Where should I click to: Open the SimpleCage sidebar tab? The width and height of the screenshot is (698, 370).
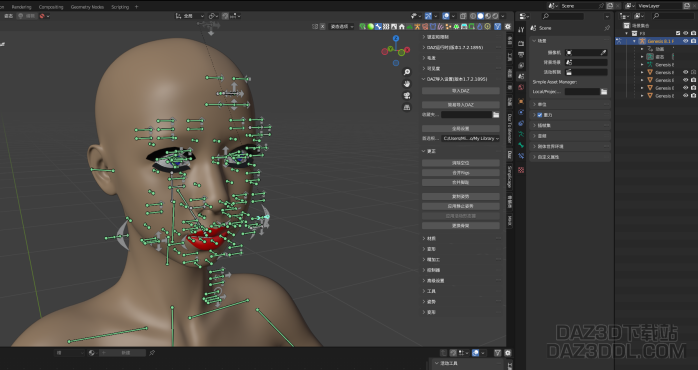coord(510,177)
